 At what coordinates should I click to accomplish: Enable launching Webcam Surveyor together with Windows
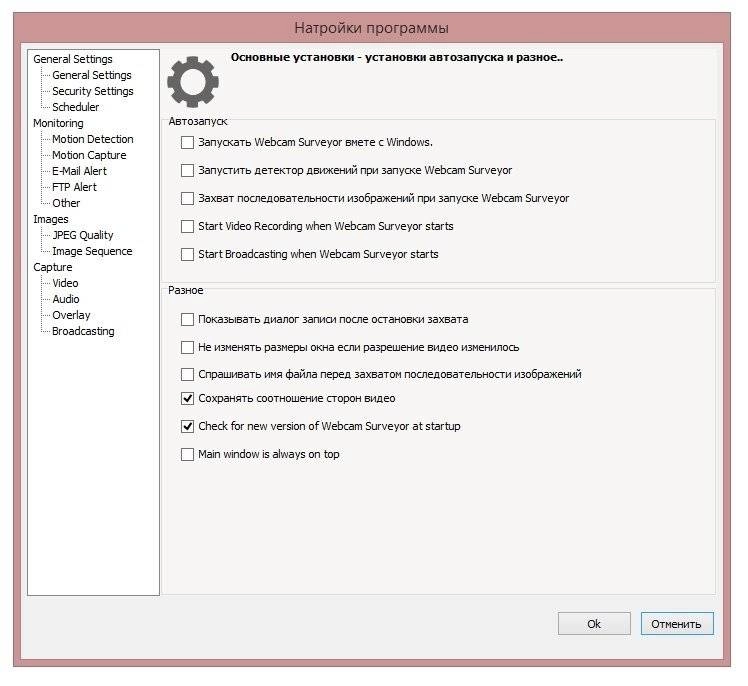coord(187,143)
